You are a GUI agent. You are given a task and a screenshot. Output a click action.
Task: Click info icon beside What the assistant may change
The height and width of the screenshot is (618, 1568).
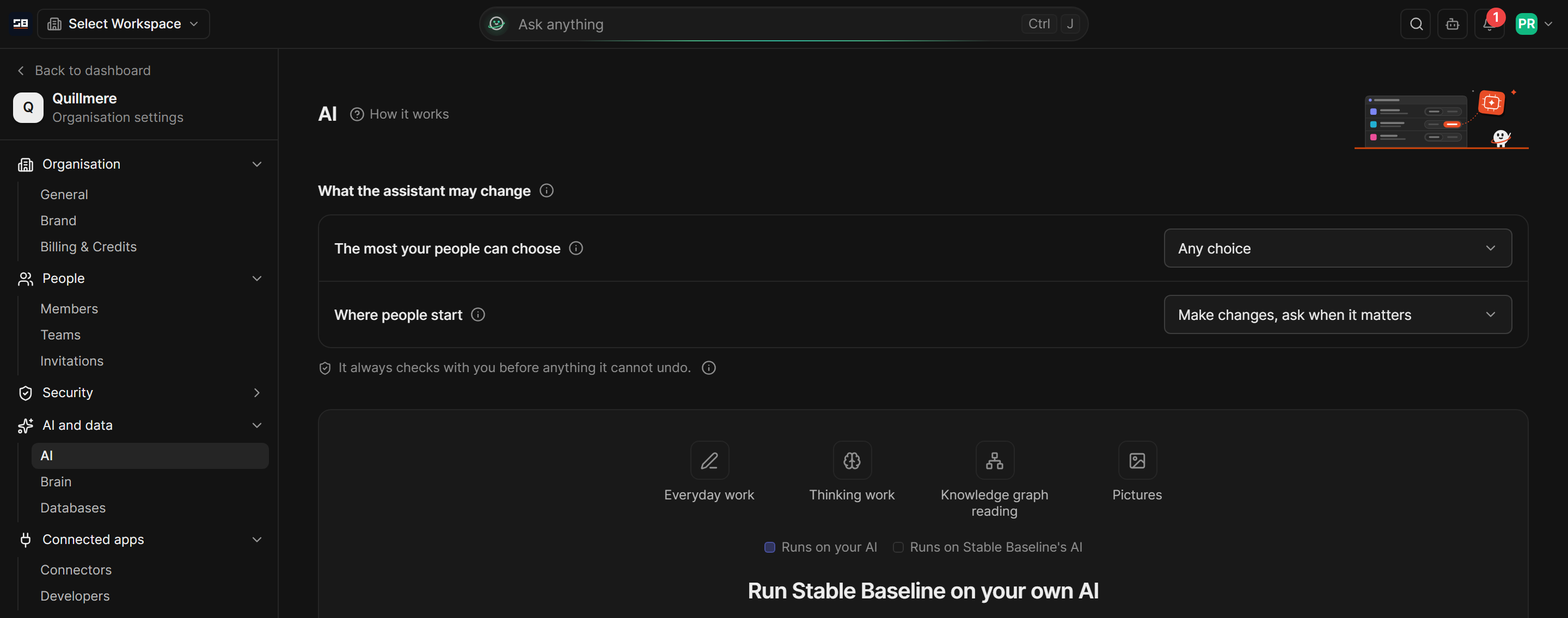(x=547, y=190)
